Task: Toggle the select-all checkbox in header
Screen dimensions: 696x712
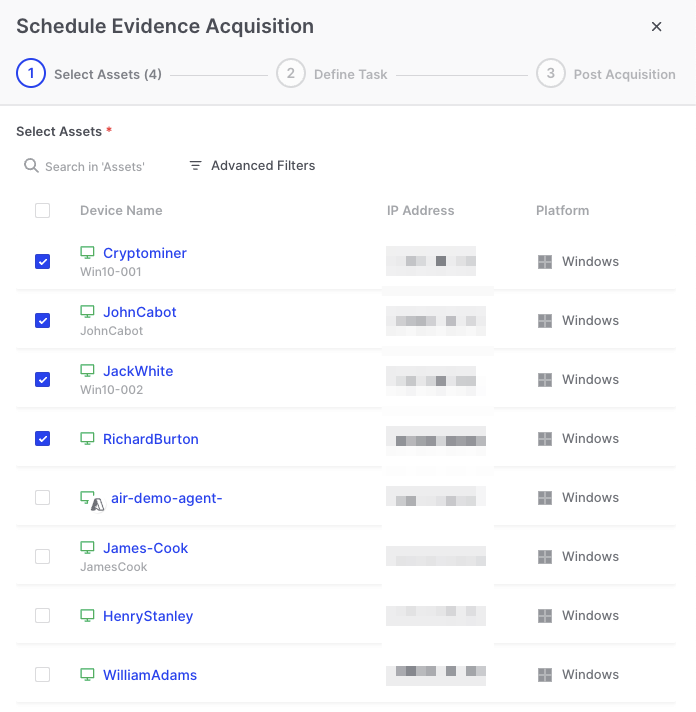Action: coord(42,211)
